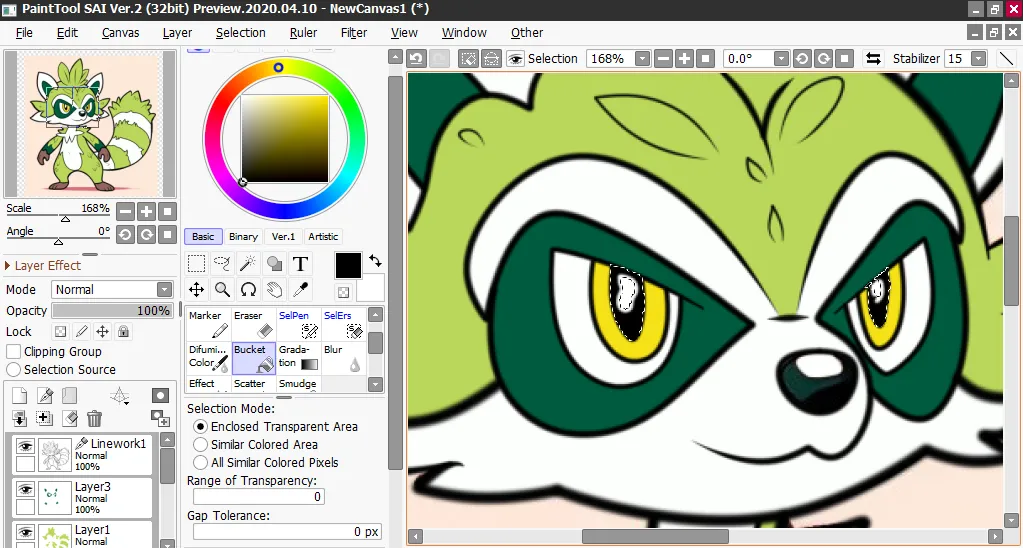Click the toolbar zoom in plus button
Viewport: 1023px width, 548px height.
point(684,59)
